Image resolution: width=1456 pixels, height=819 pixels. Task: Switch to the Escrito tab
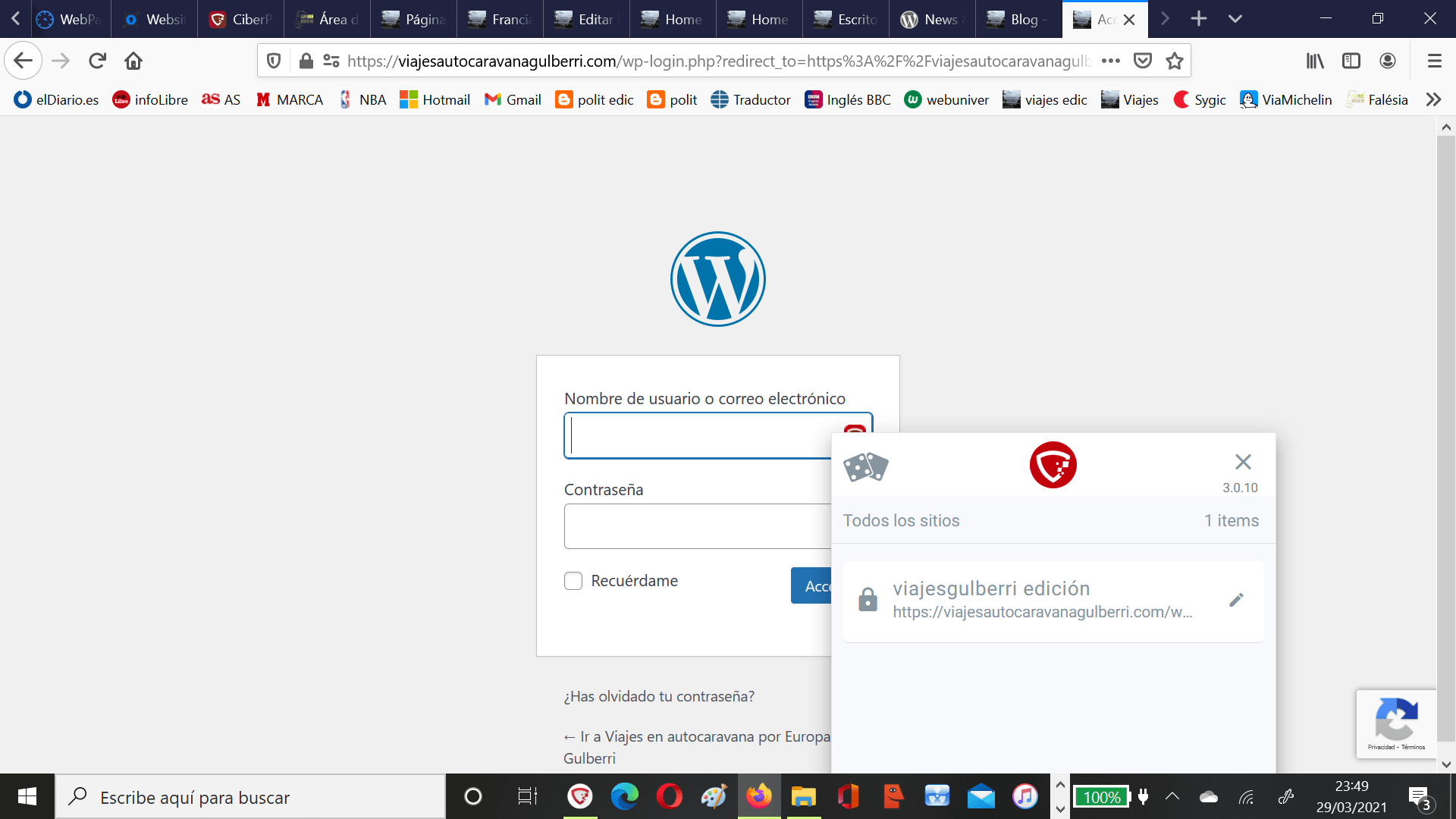(846, 19)
